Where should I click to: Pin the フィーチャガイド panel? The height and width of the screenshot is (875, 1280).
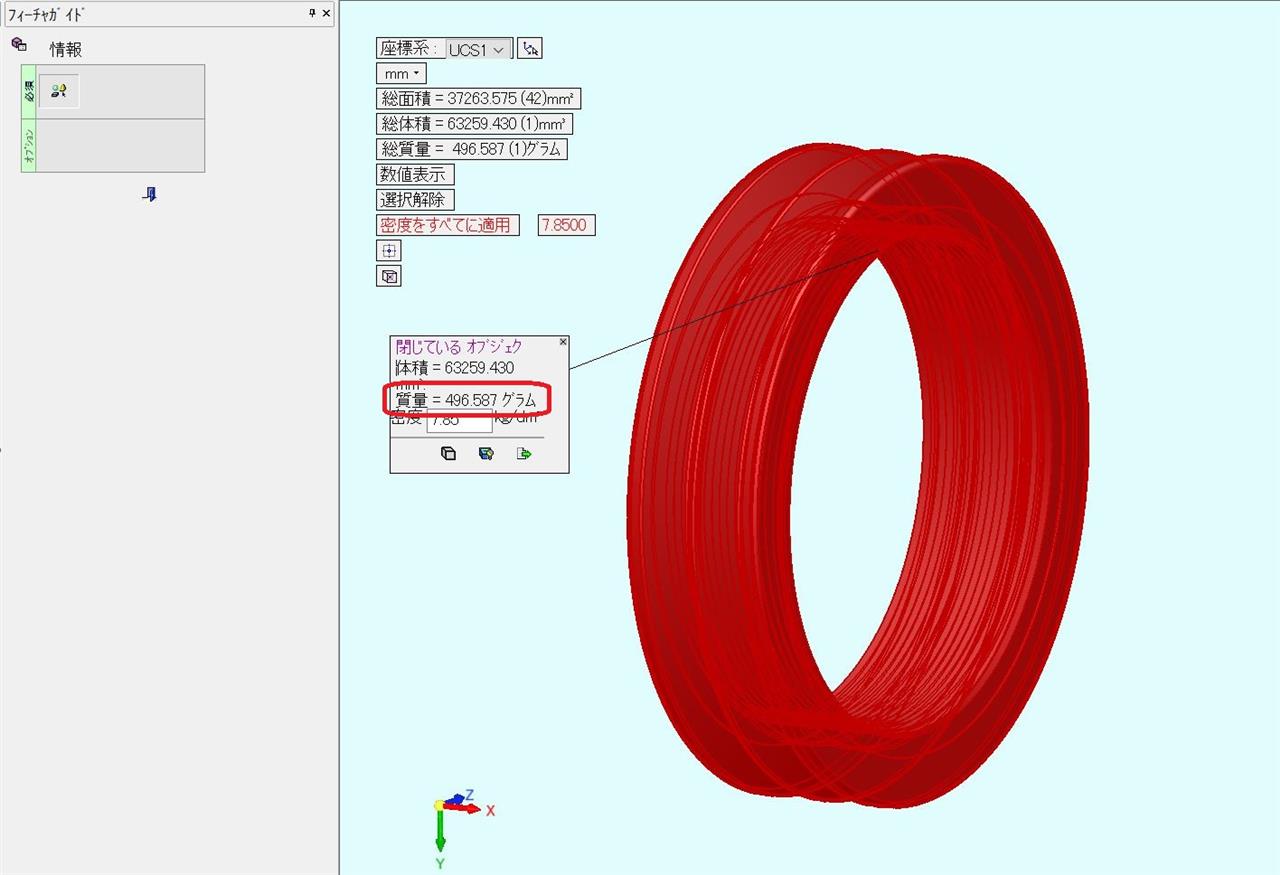coord(312,13)
